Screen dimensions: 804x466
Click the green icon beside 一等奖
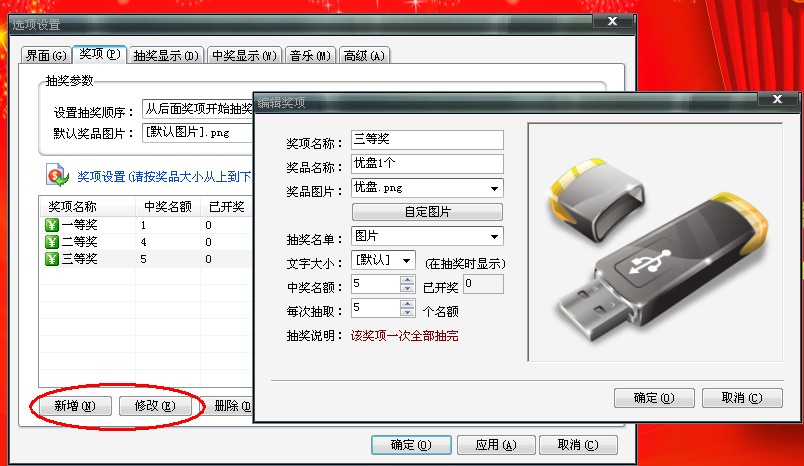coord(52,226)
